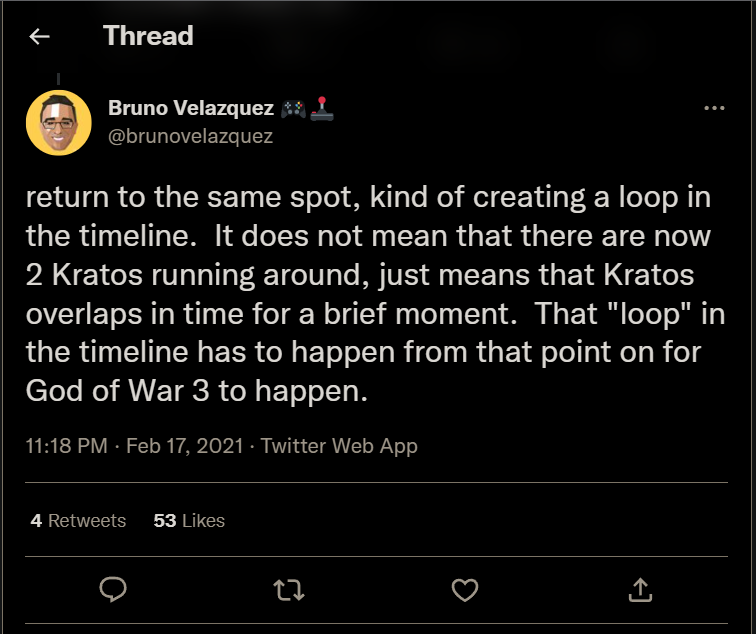756x634 pixels.
Task: Open the Twitter Web App source link
Action: (339, 447)
